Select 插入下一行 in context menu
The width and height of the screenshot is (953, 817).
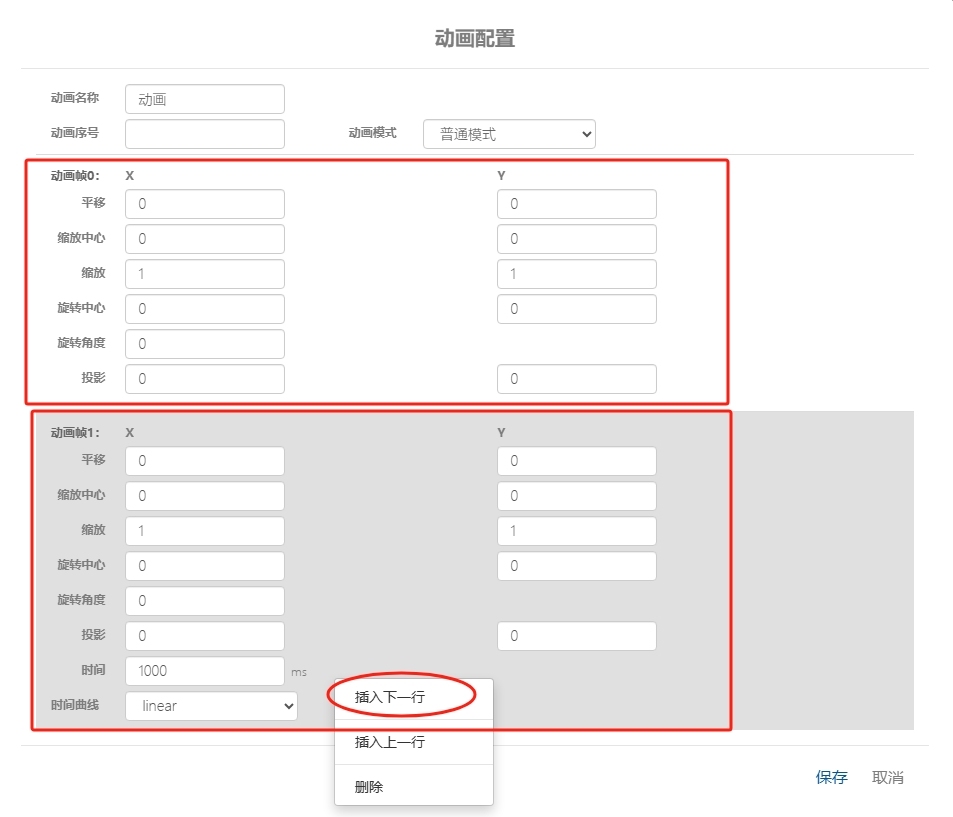pyautogui.click(x=390, y=697)
